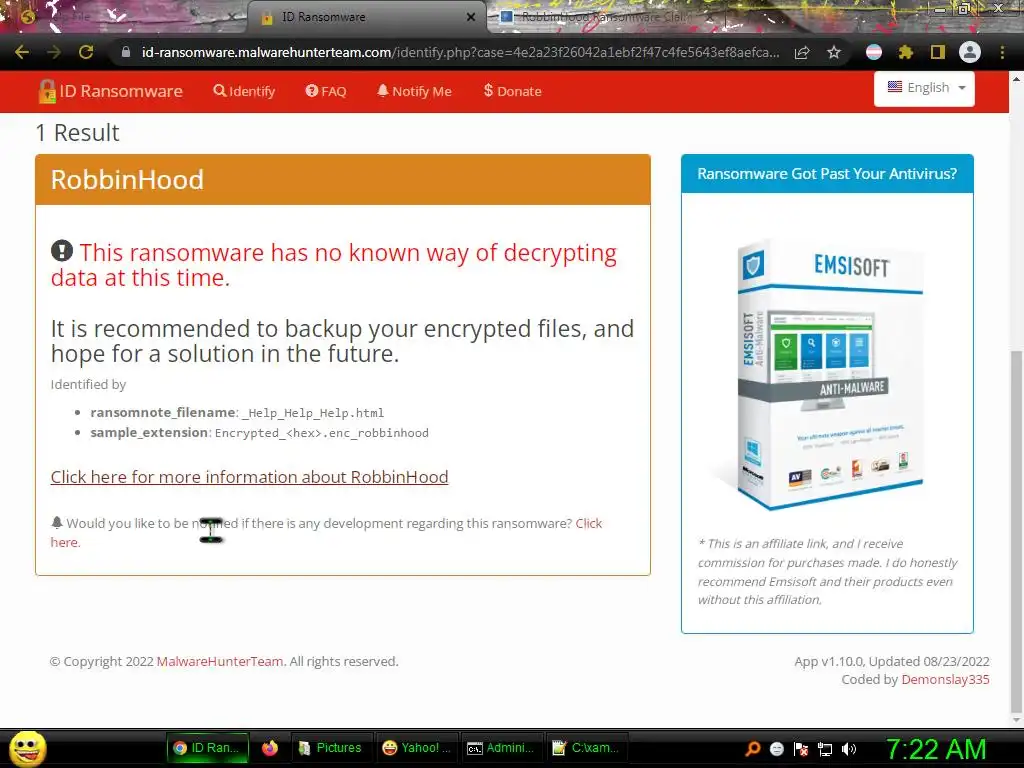The image size is (1024, 768).
Task: Reload the ID Ransomware page
Action: [86, 52]
